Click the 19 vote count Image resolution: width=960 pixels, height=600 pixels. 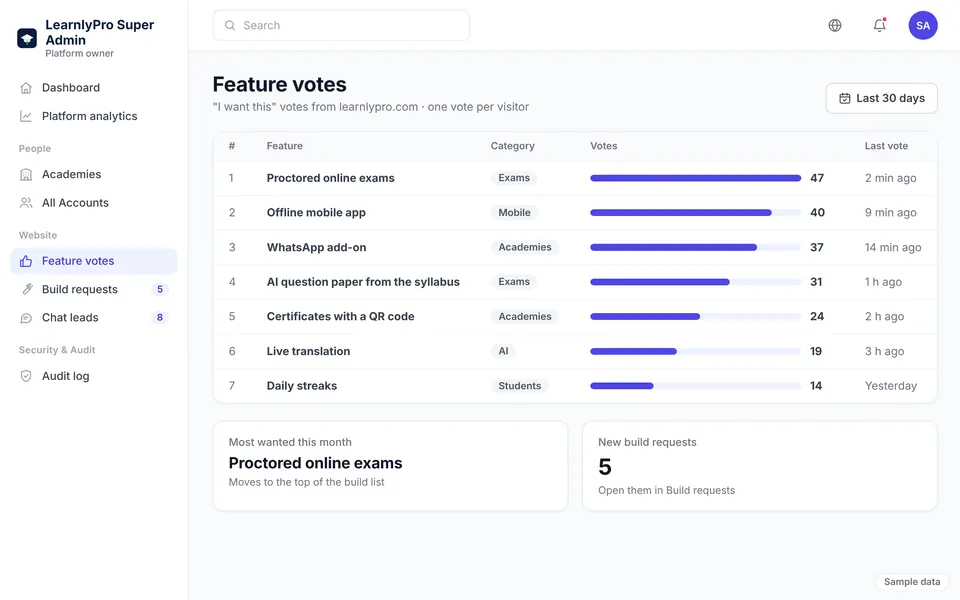click(x=816, y=351)
